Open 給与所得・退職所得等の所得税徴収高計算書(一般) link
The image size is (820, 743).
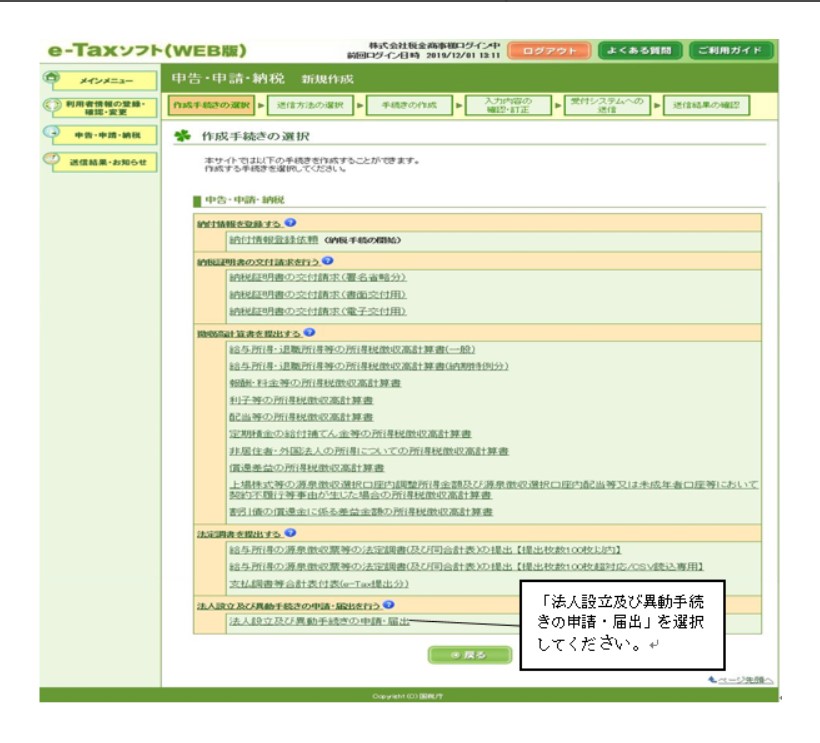(352, 349)
